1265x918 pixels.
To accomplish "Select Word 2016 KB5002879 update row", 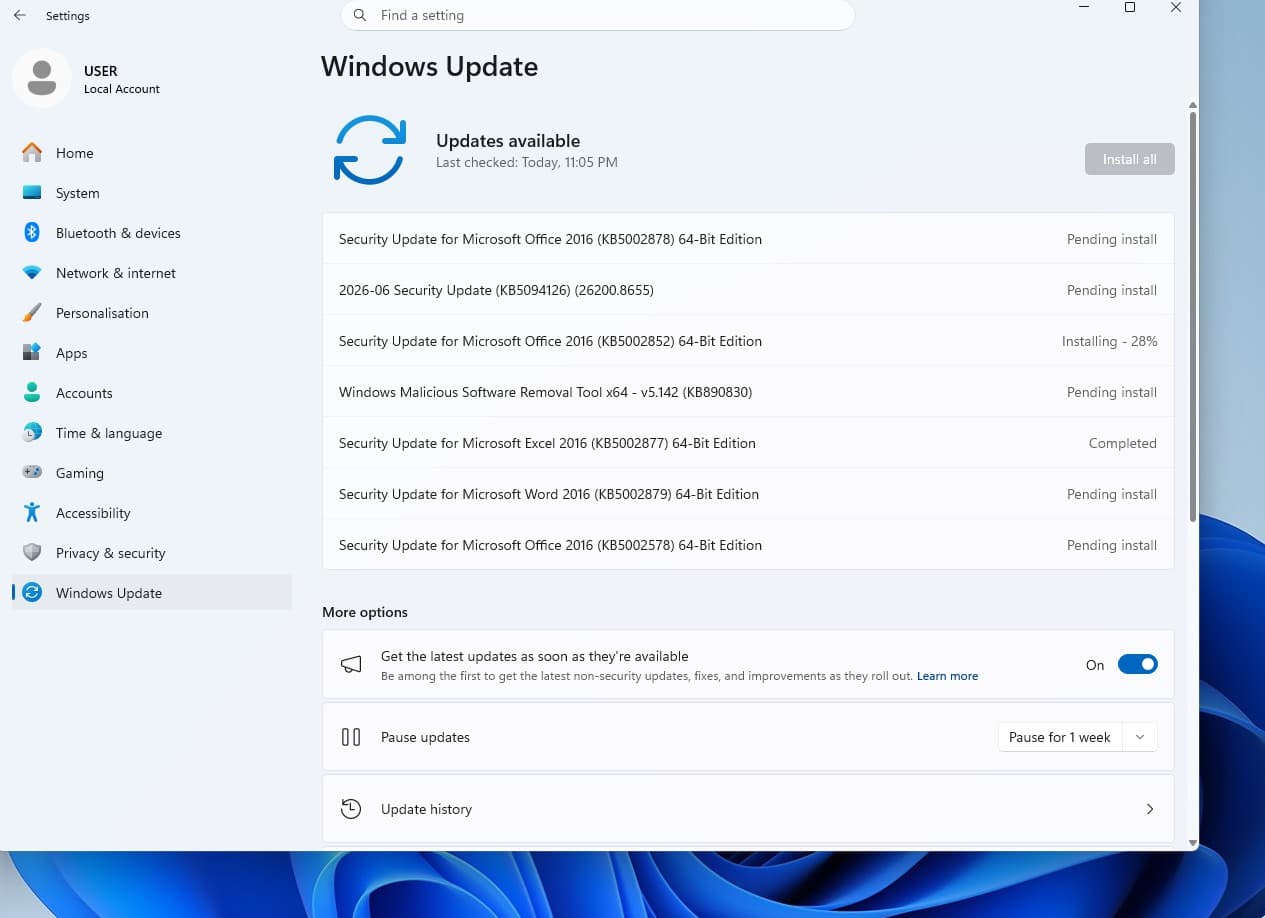I will (x=748, y=494).
